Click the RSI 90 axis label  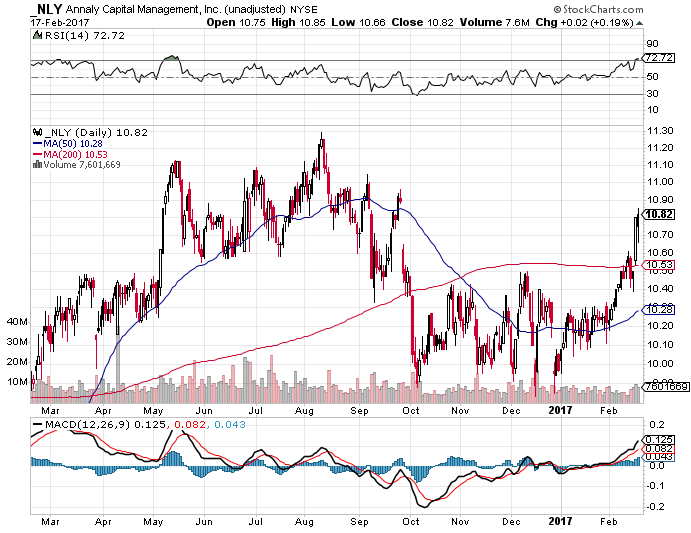pos(652,44)
